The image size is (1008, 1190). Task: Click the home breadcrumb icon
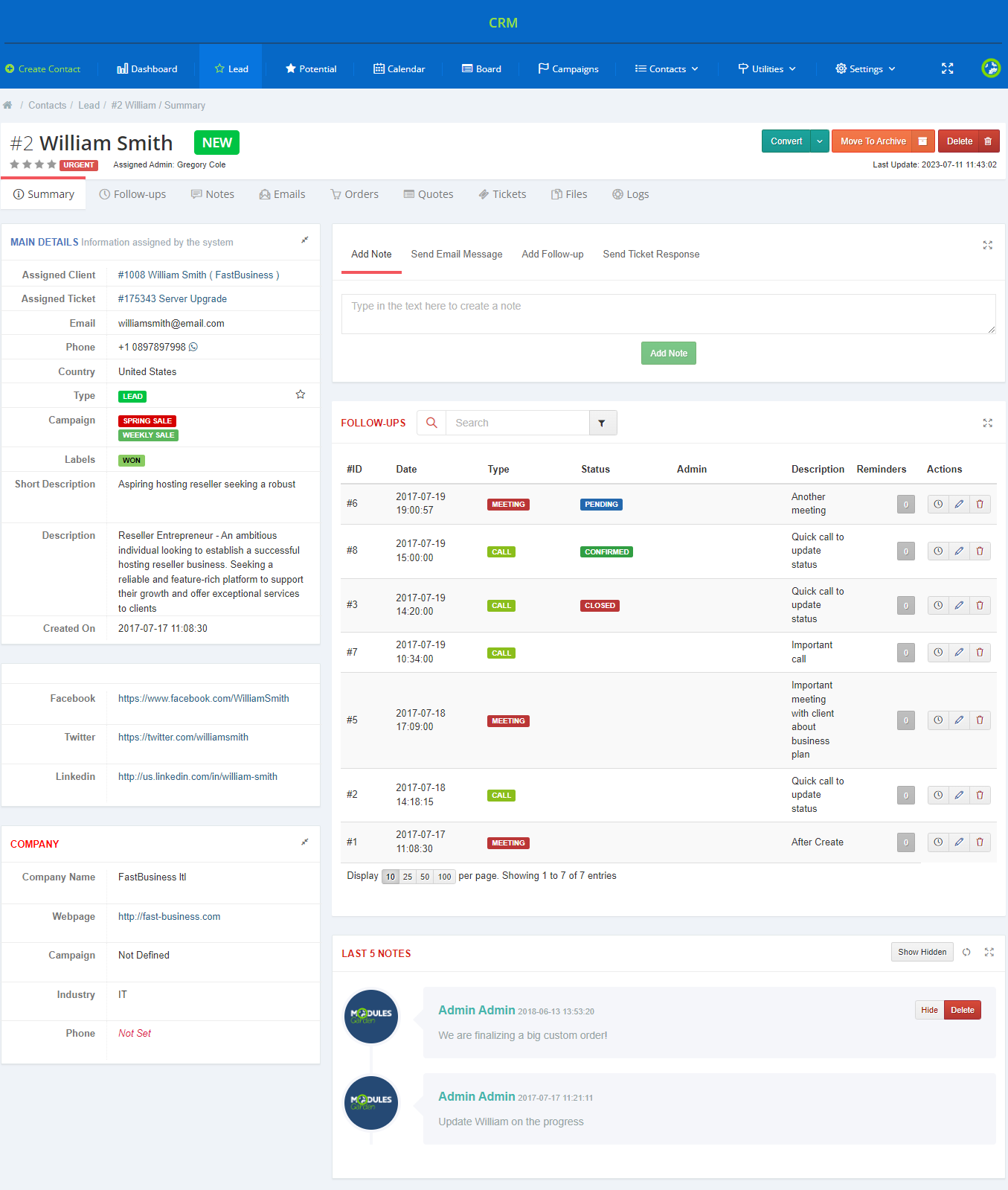[x=7, y=105]
